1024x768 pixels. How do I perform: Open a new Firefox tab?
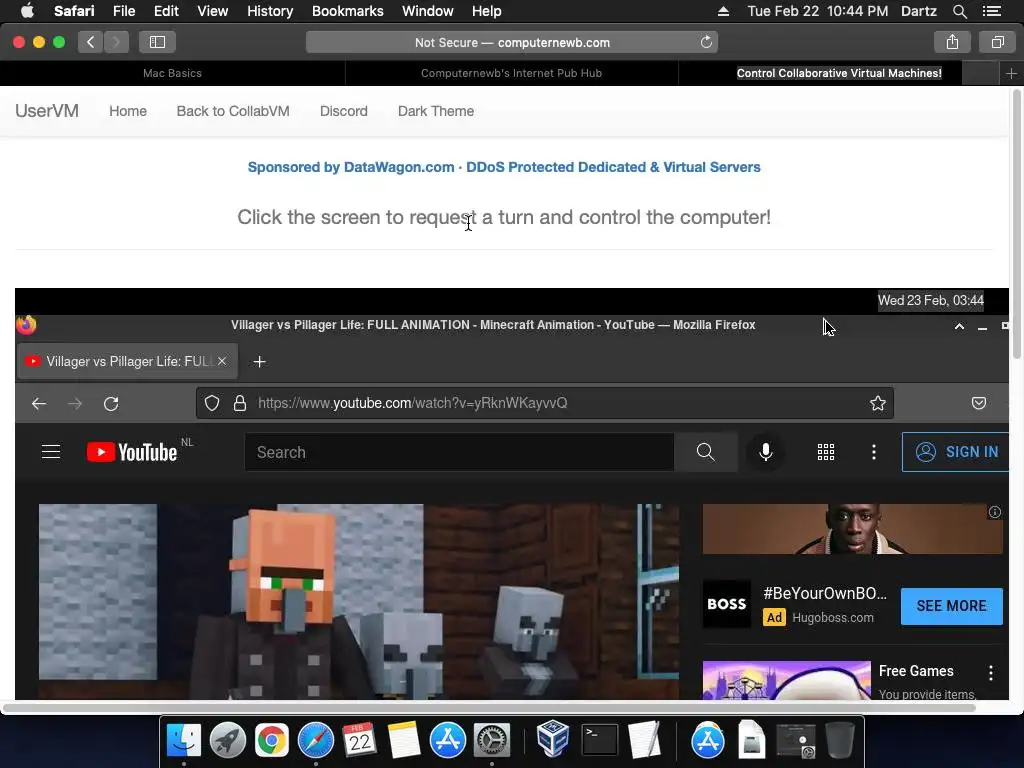(259, 362)
